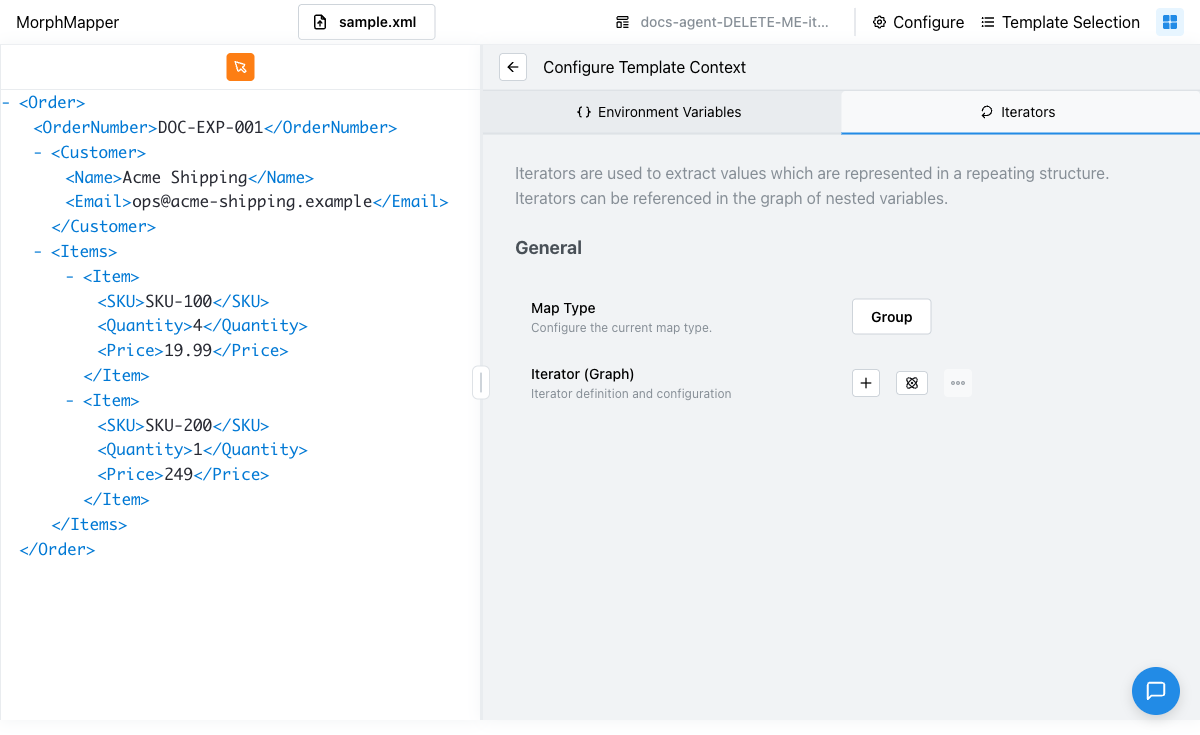1200x735 pixels.
Task: Click the closing </Order> tag
Action: click(x=57, y=550)
